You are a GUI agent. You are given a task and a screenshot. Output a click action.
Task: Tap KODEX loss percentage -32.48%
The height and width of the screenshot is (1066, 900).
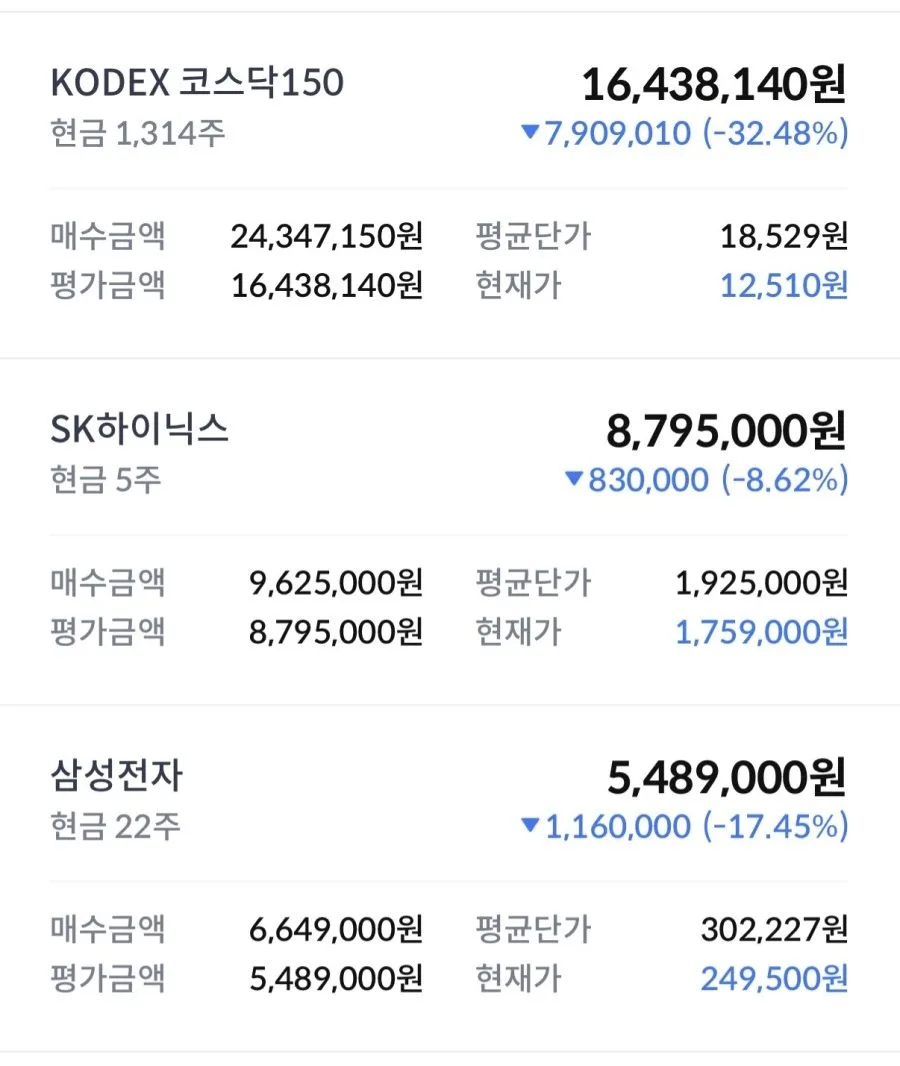(776, 133)
